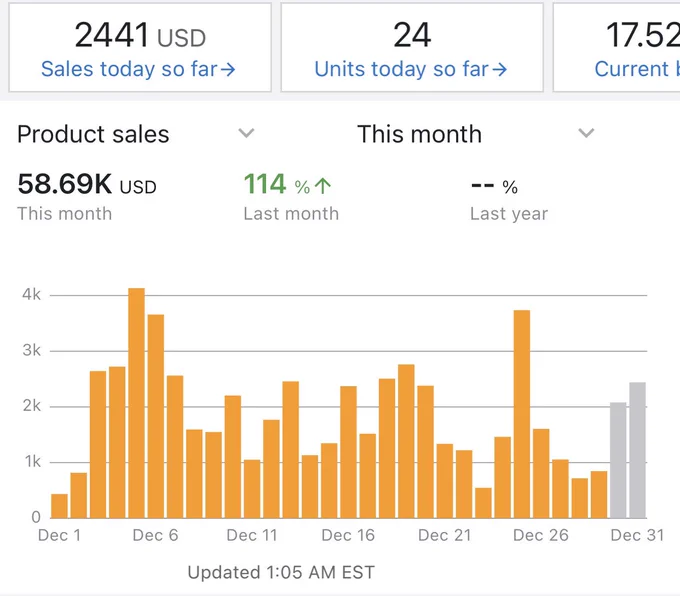Open the This month period selector

pyautogui.click(x=476, y=134)
